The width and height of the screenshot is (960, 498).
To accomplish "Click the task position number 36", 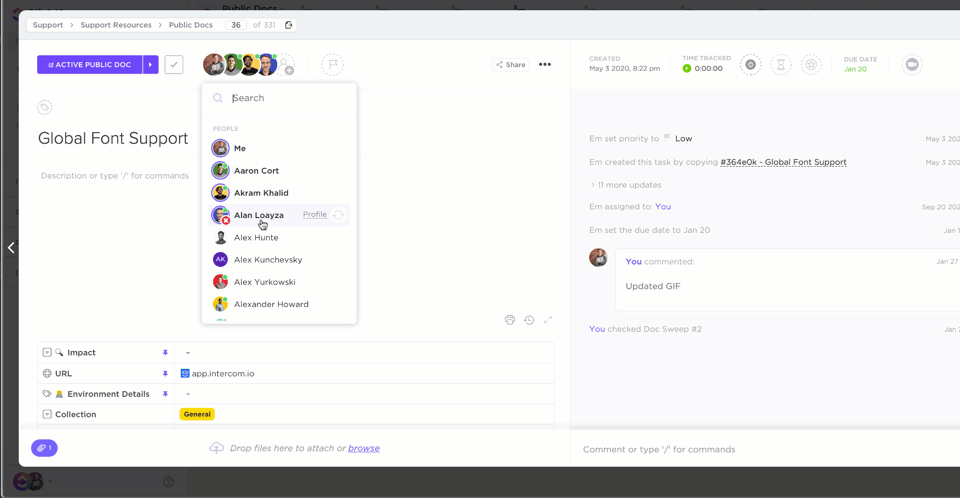I will click(236, 25).
